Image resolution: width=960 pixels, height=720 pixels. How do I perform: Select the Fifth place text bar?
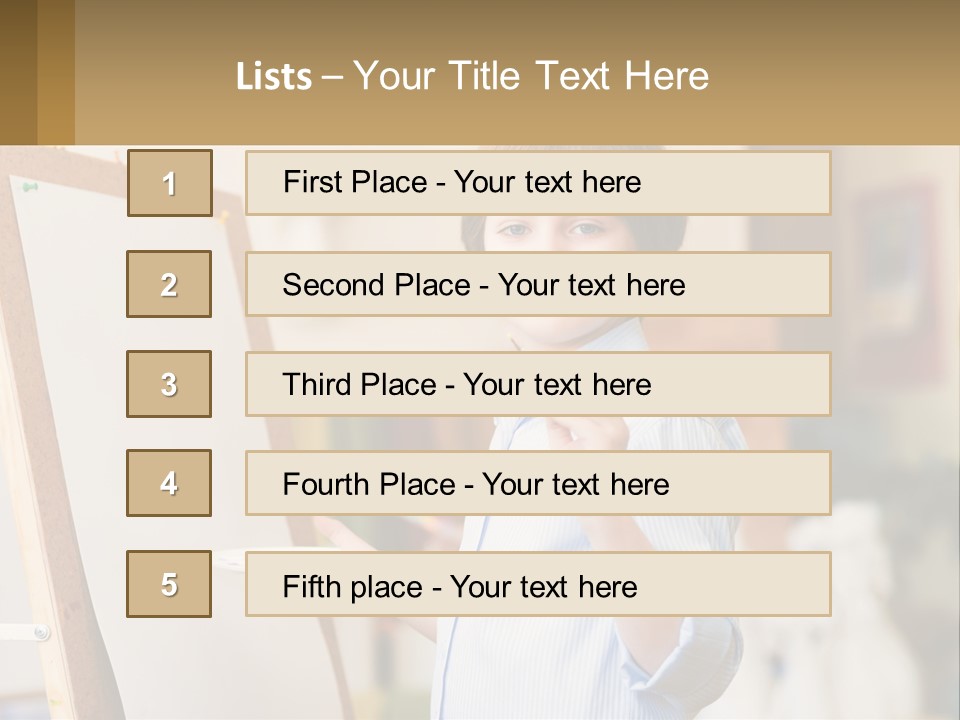(x=538, y=584)
